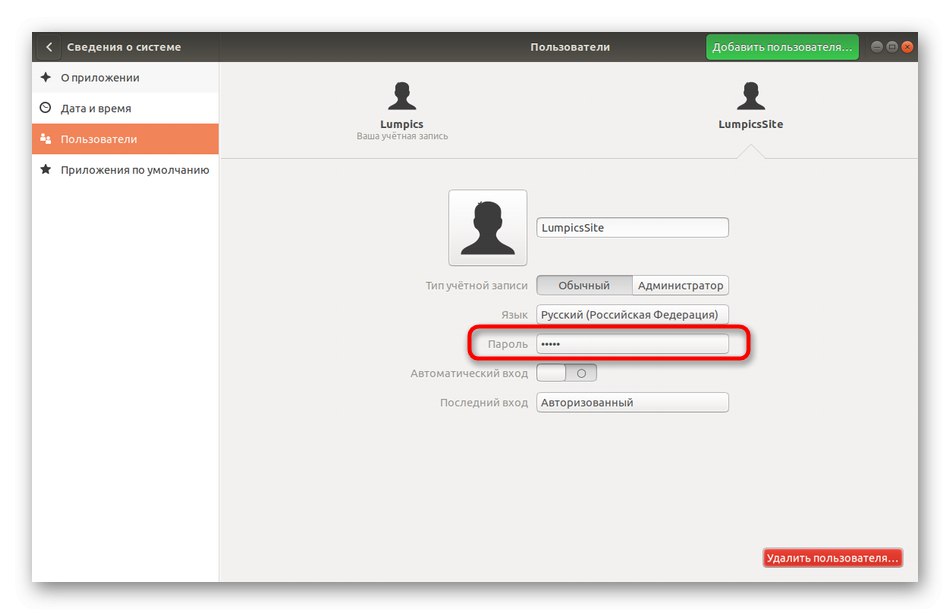Click the Сведения о системе header title
This screenshot has height=614, width=950.
(x=124, y=47)
